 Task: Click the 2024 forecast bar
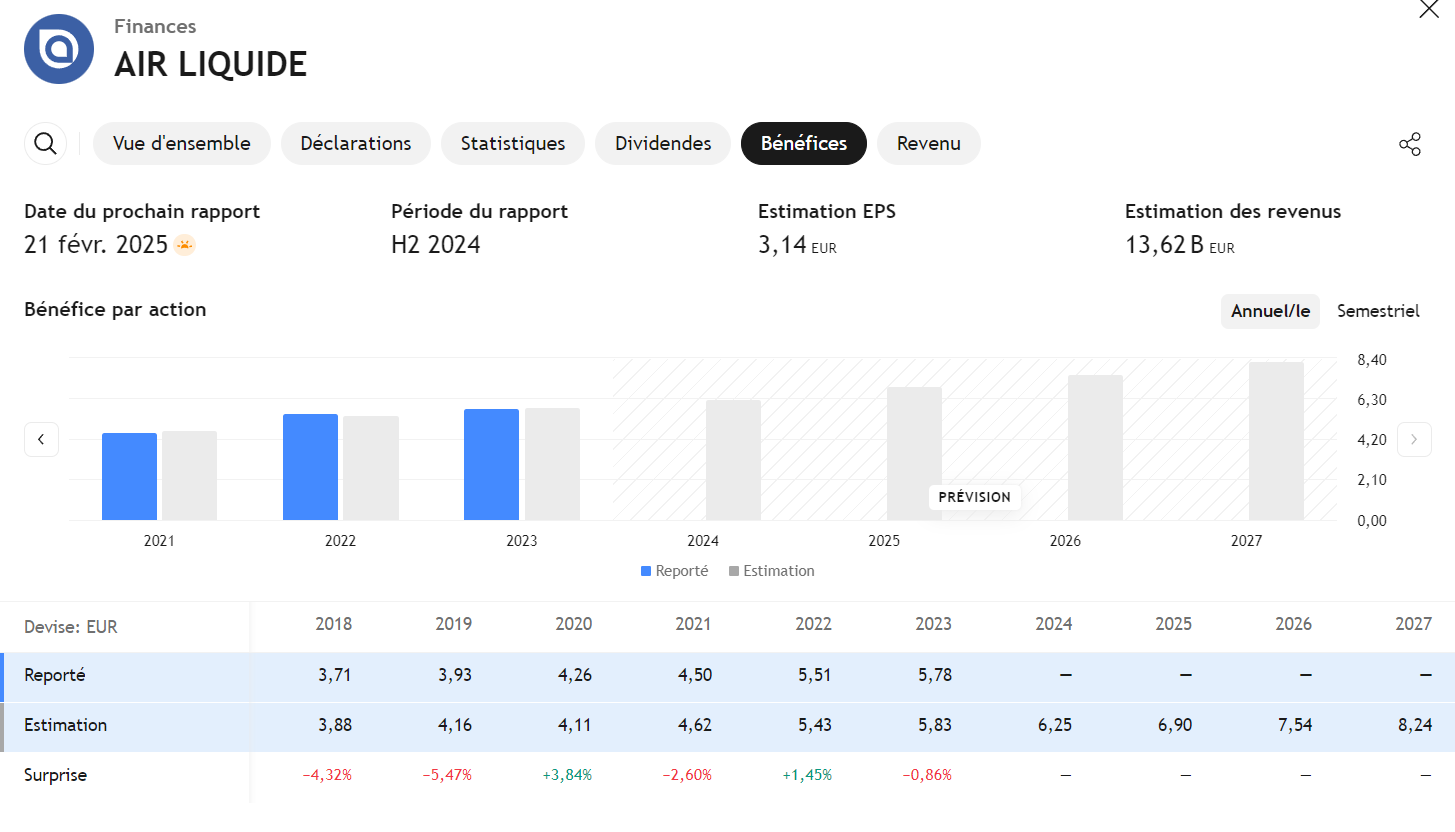pyautogui.click(x=733, y=460)
